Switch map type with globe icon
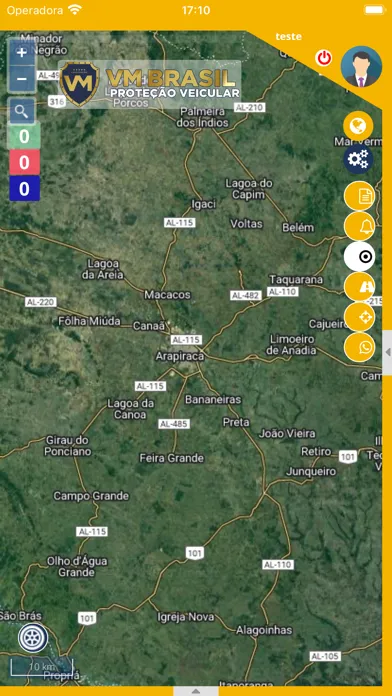This screenshot has width=392, height=696. point(358,127)
